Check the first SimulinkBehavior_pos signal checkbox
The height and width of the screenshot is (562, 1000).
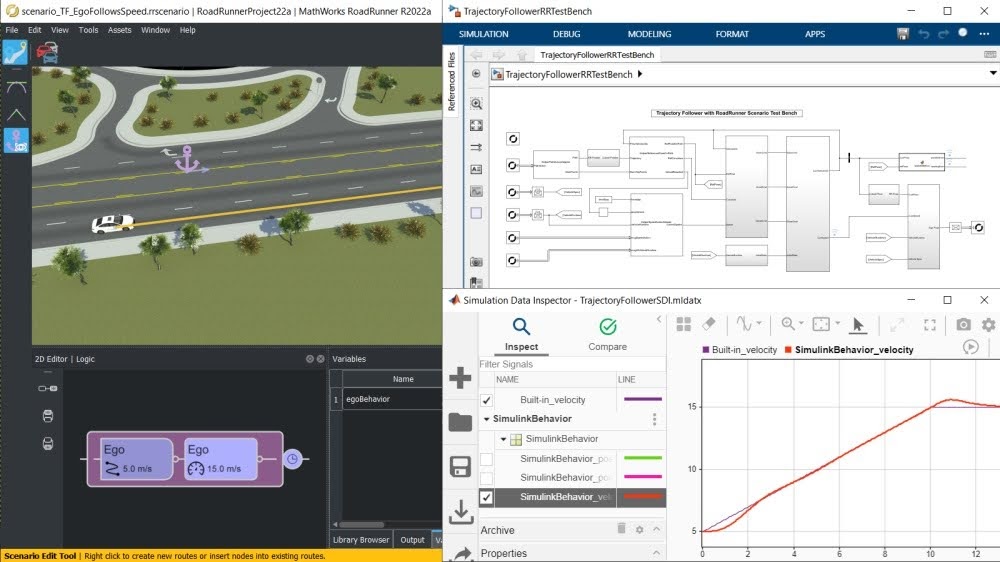pos(487,459)
